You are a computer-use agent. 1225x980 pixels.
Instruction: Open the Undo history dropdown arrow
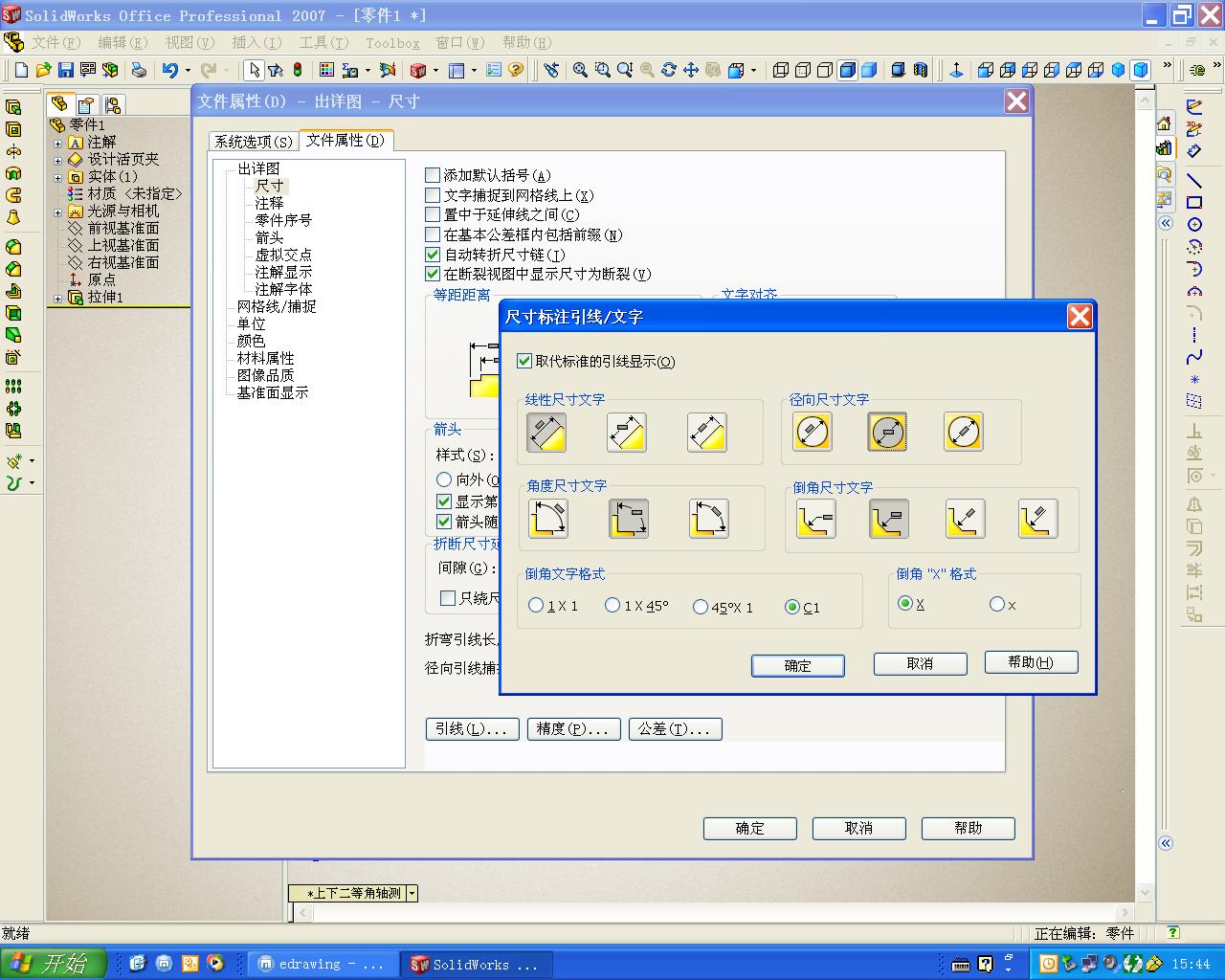tap(187, 70)
